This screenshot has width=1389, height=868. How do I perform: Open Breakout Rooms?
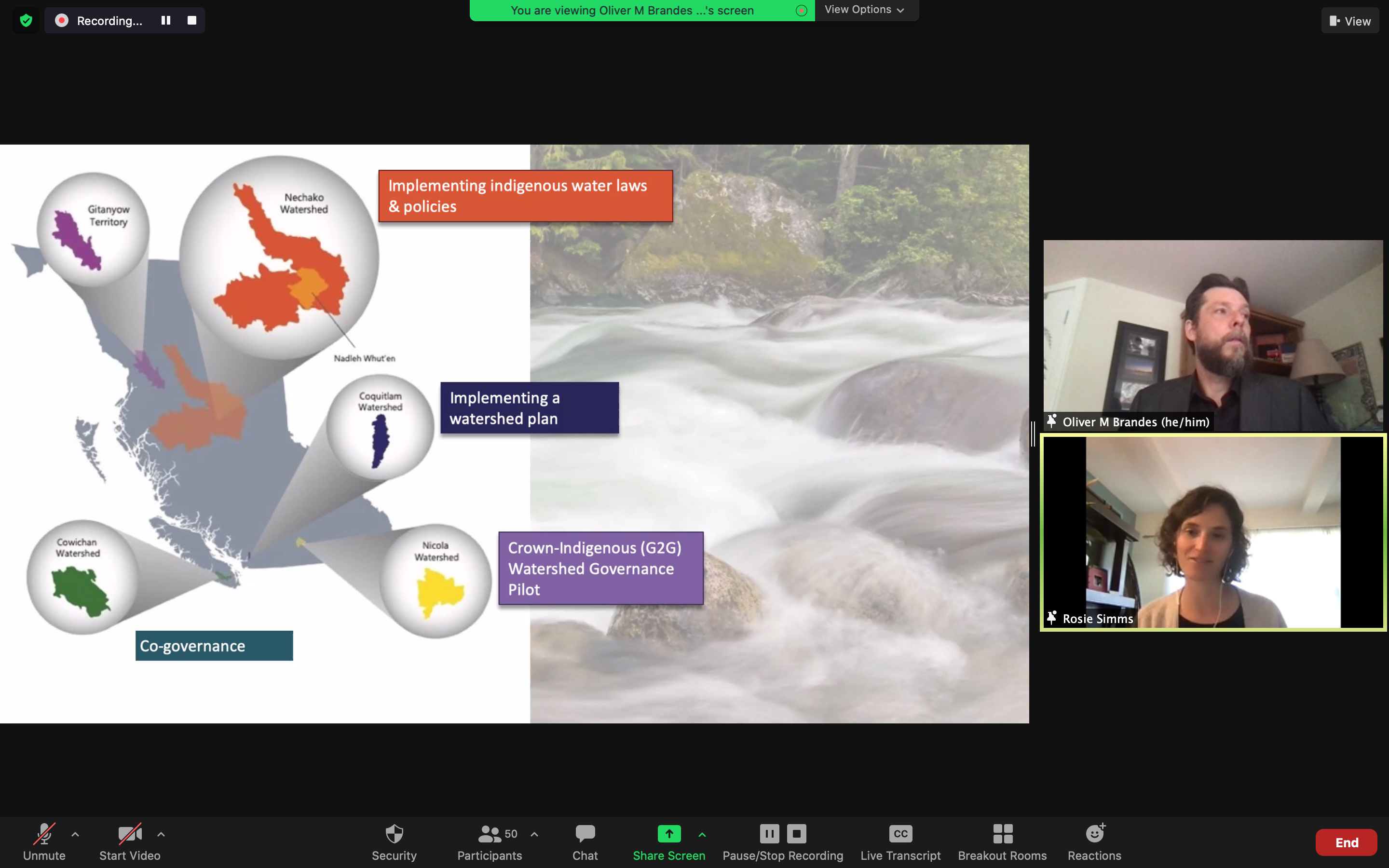(x=1002, y=841)
